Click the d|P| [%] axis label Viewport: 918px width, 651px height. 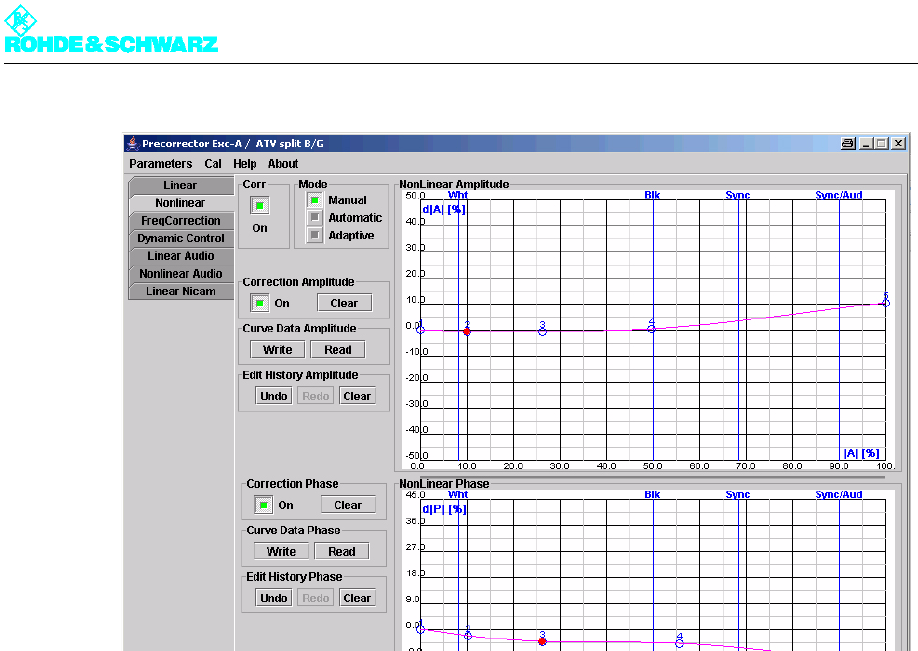tap(444, 509)
